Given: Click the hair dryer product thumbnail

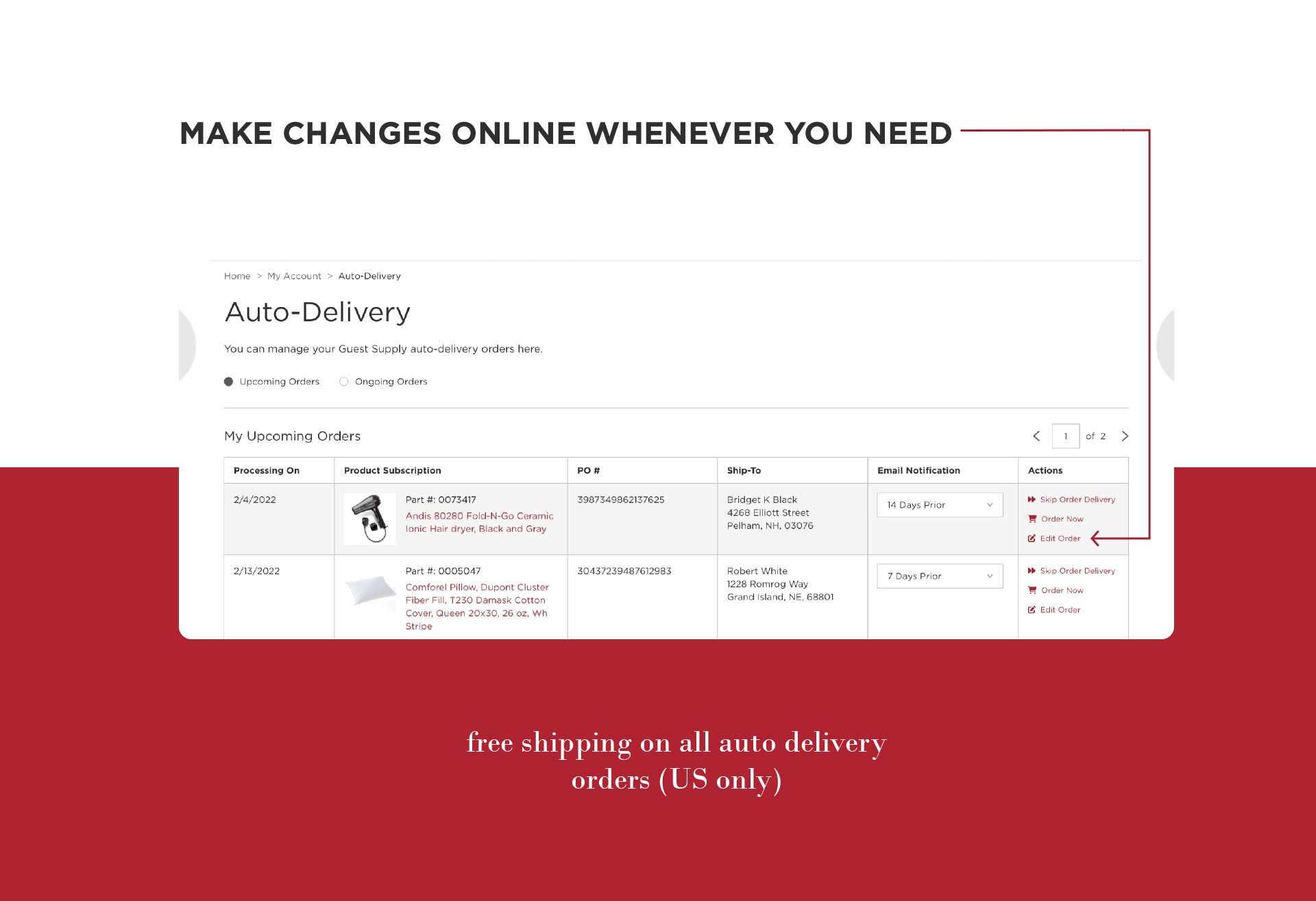Looking at the screenshot, I should [369, 518].
